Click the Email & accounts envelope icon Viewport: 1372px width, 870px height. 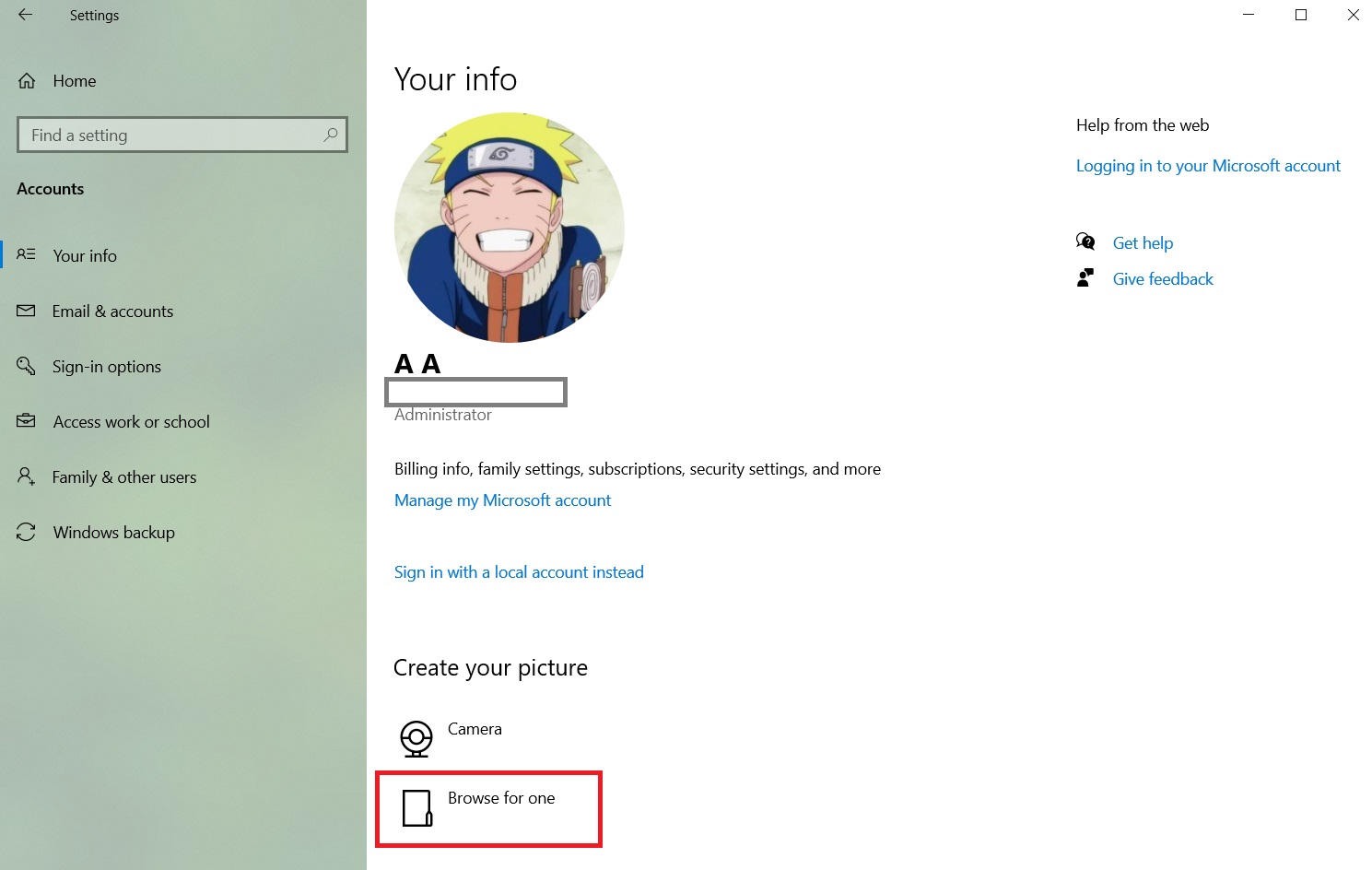[x=26, y=311]
